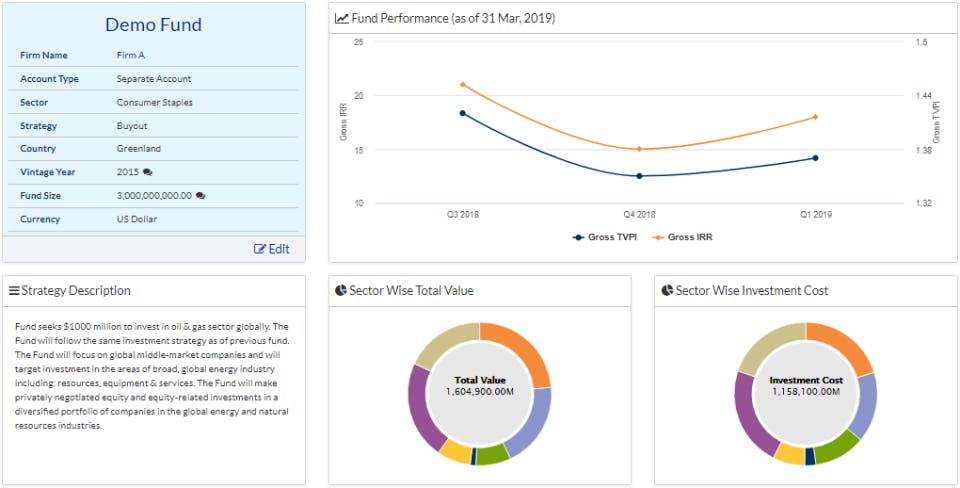
Task: Click the Gross IRR data point at Q1 2019
Action: 815,117
